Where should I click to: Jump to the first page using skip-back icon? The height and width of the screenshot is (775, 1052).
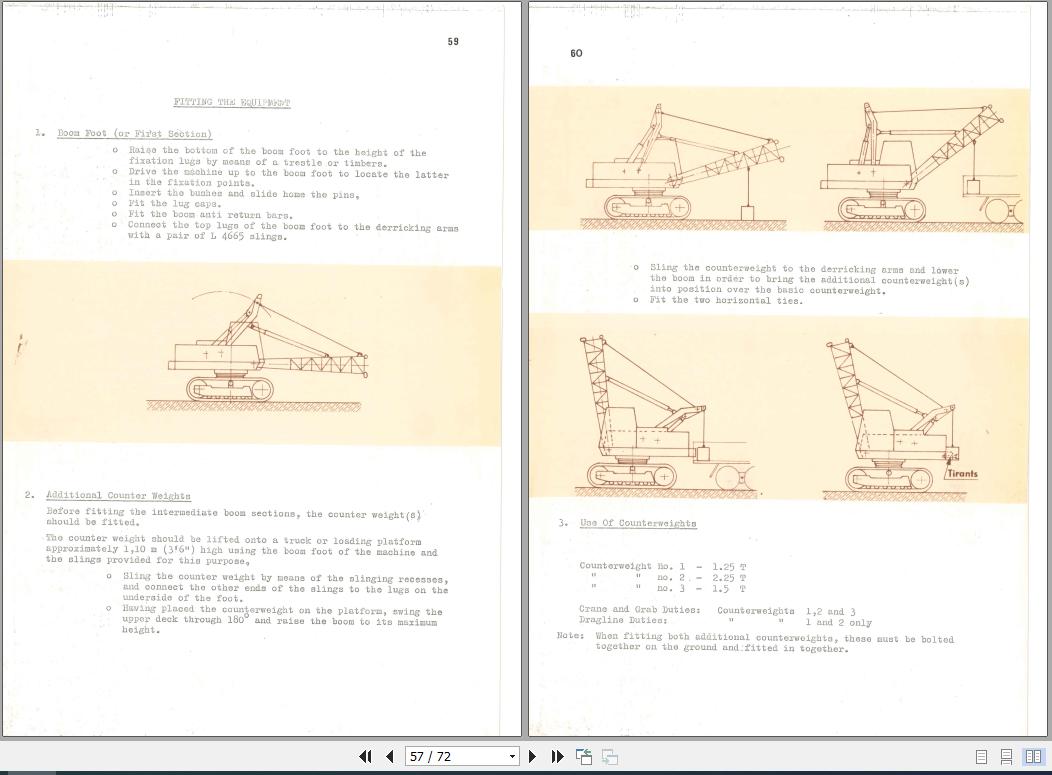pyautogui.click(x=366, y=756)
